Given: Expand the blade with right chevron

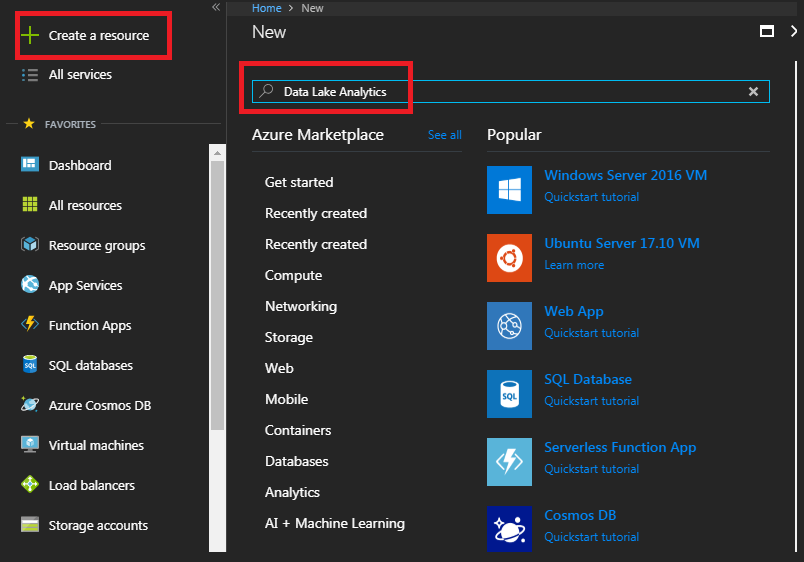Looking at the screenshot, I should click(794, 31).
